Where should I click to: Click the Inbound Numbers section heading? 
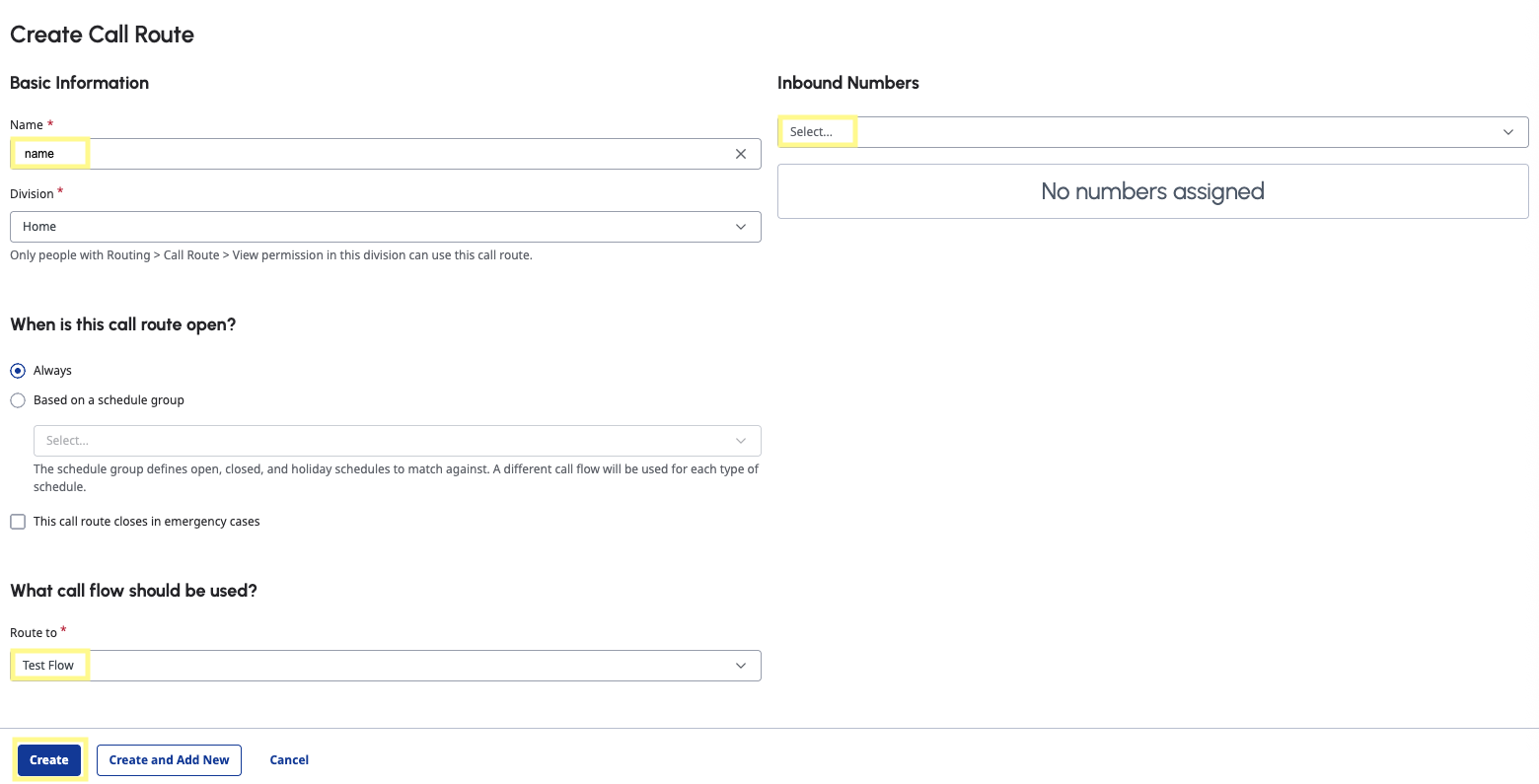coord(847,83)
